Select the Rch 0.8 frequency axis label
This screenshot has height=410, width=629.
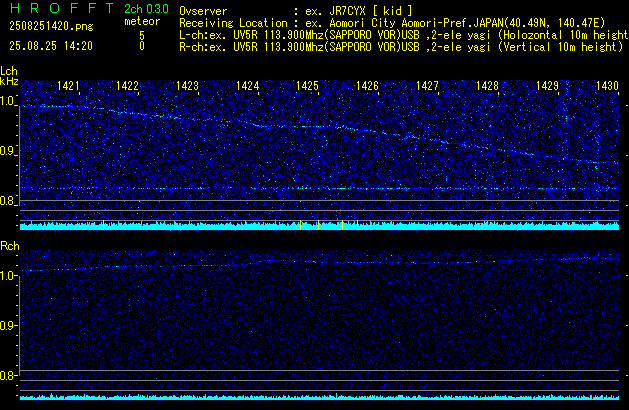[7, 375]
